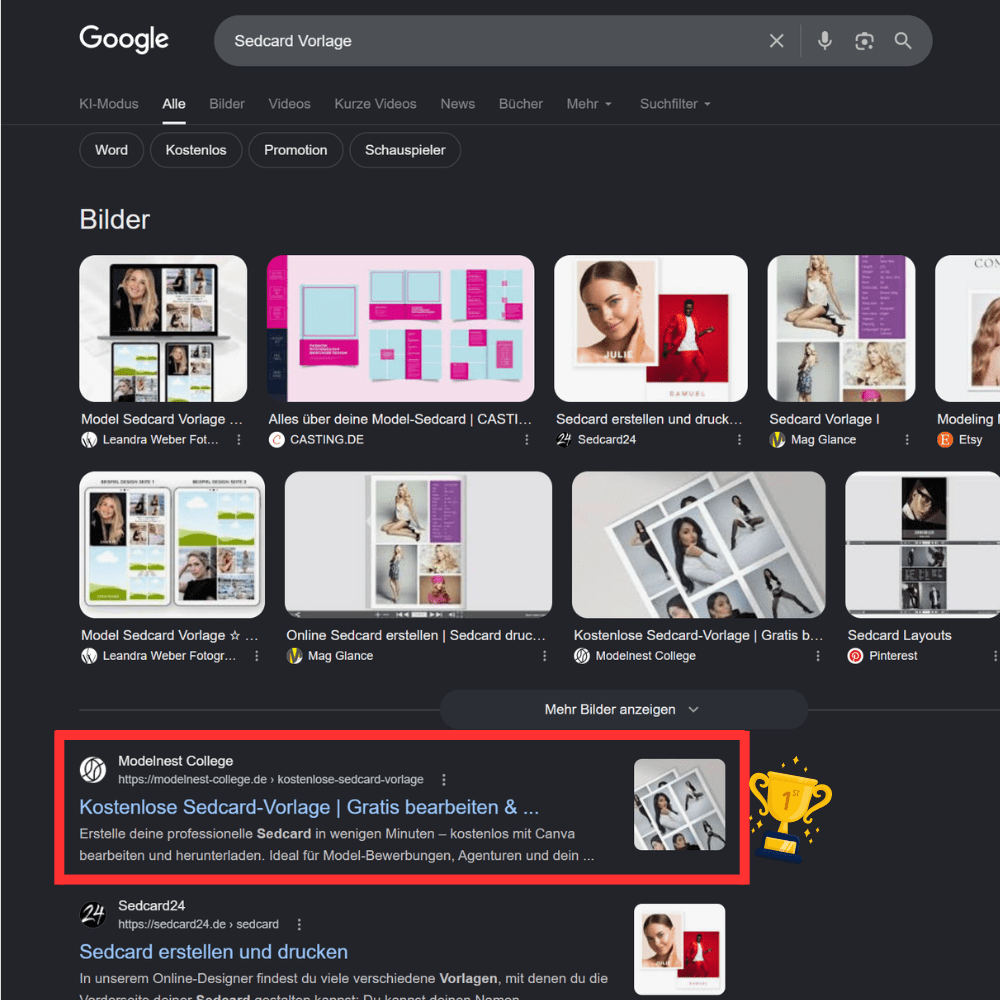1000x1000 pixels.
Task: Open three-dot menu for Leandra Weber Fotogr... second-row image
Action: [x=256, y=656]
